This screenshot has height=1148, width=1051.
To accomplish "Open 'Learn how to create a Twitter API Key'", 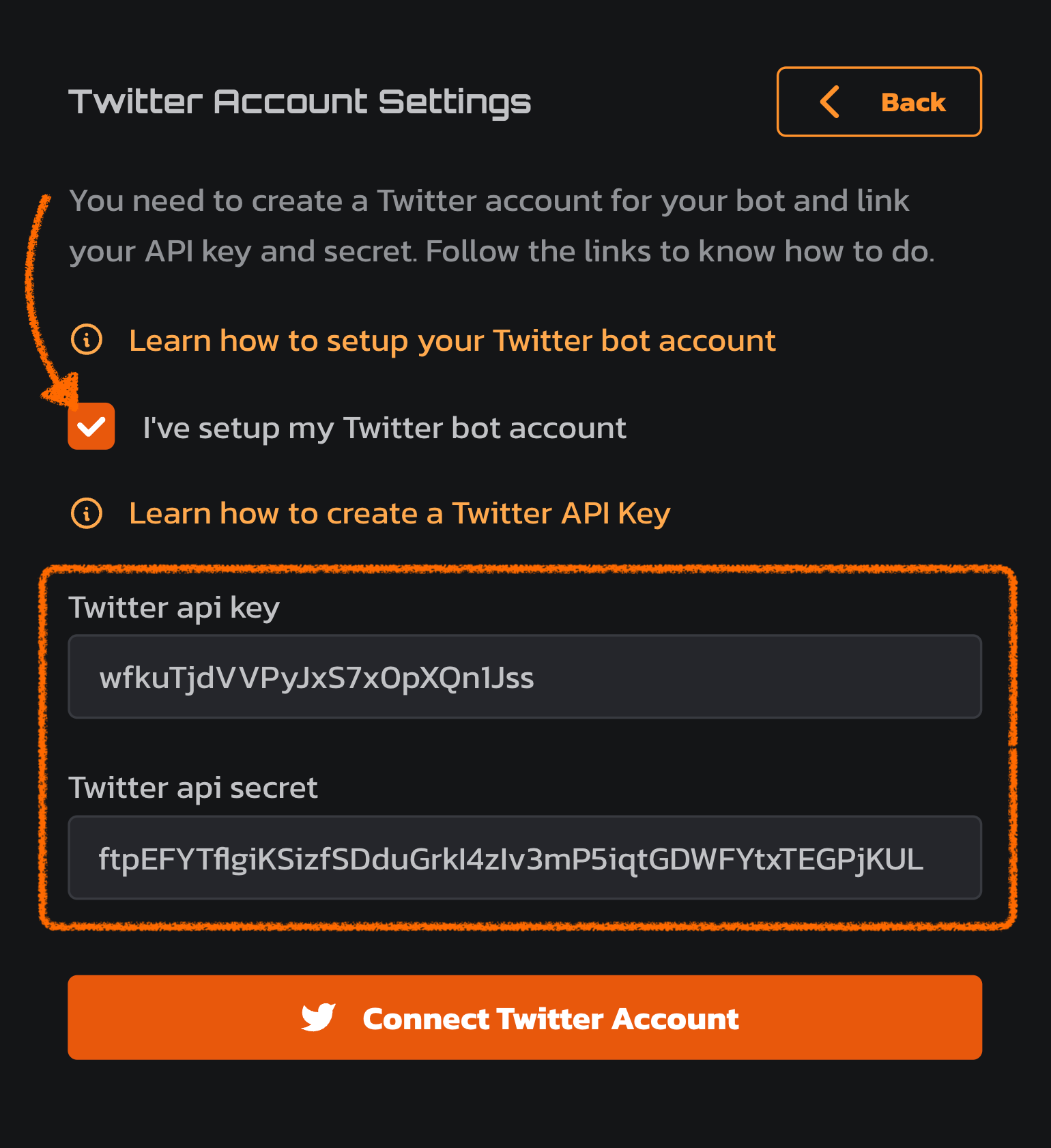I will pos(400,513).
